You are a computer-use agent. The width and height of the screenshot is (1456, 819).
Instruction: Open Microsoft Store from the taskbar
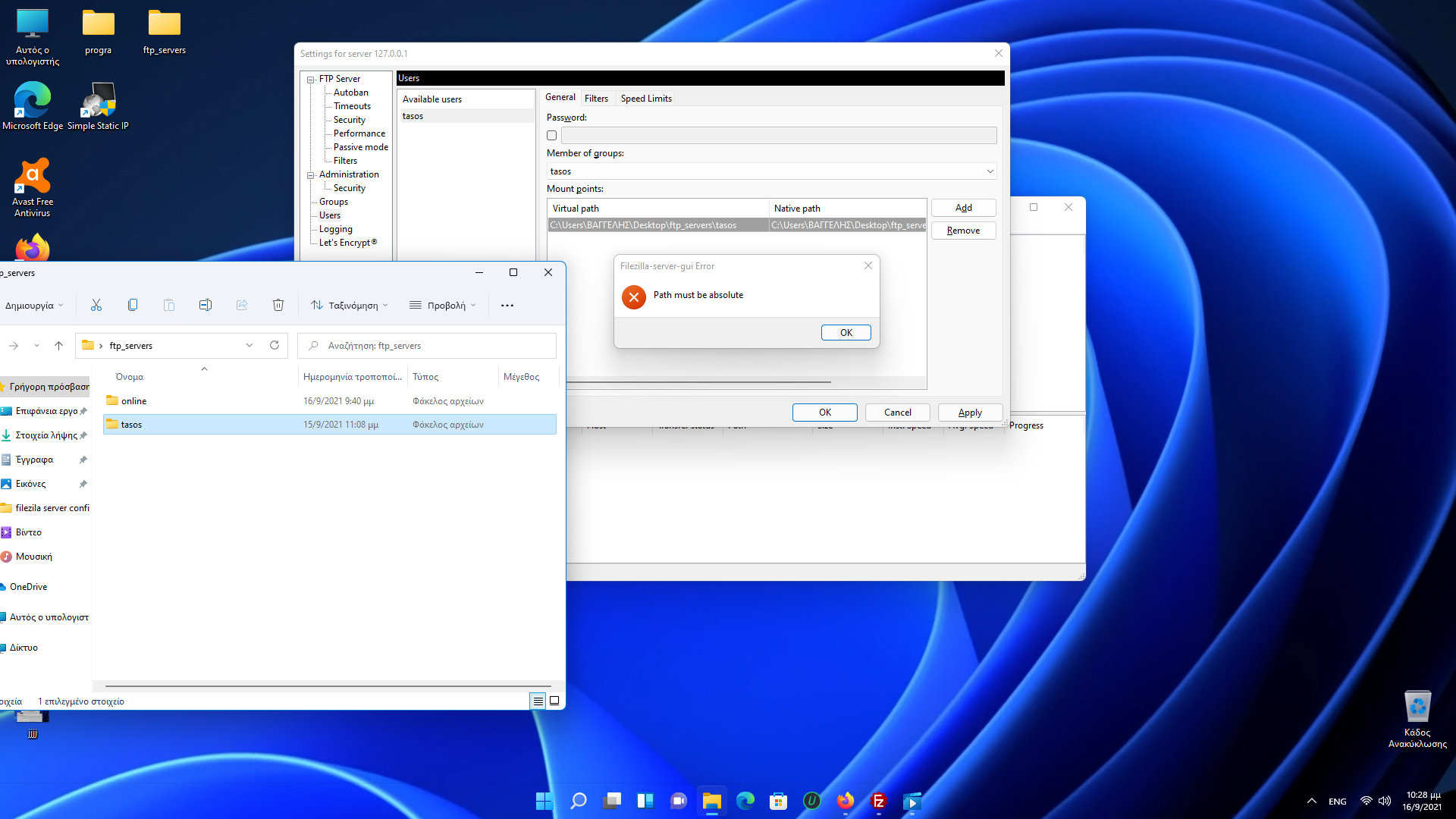[778, 801]
